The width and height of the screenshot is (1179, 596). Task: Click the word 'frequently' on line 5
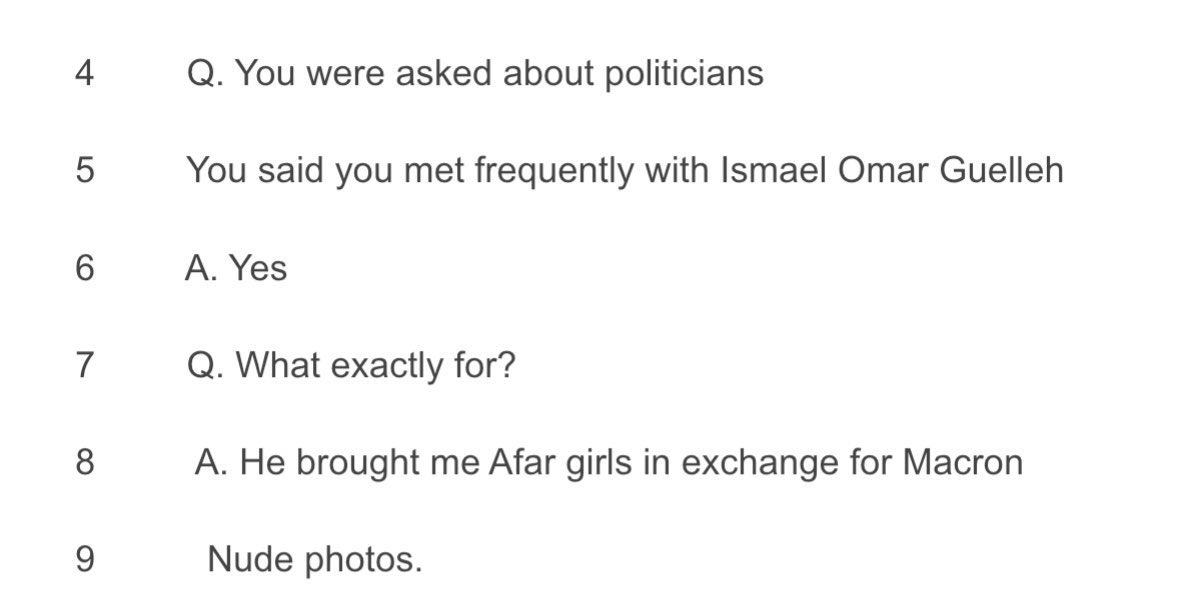point(553,171)
